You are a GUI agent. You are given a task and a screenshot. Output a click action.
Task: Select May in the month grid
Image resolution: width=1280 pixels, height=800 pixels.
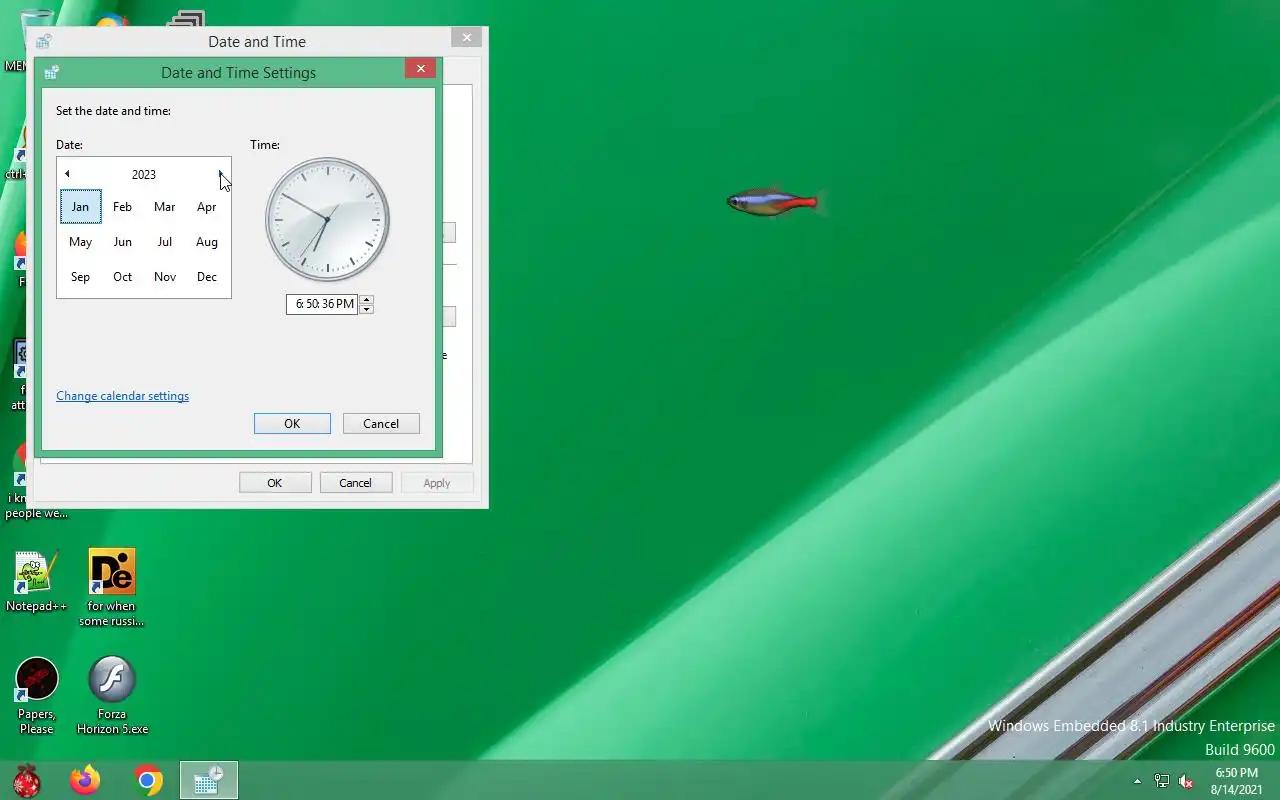coord(80,242)
